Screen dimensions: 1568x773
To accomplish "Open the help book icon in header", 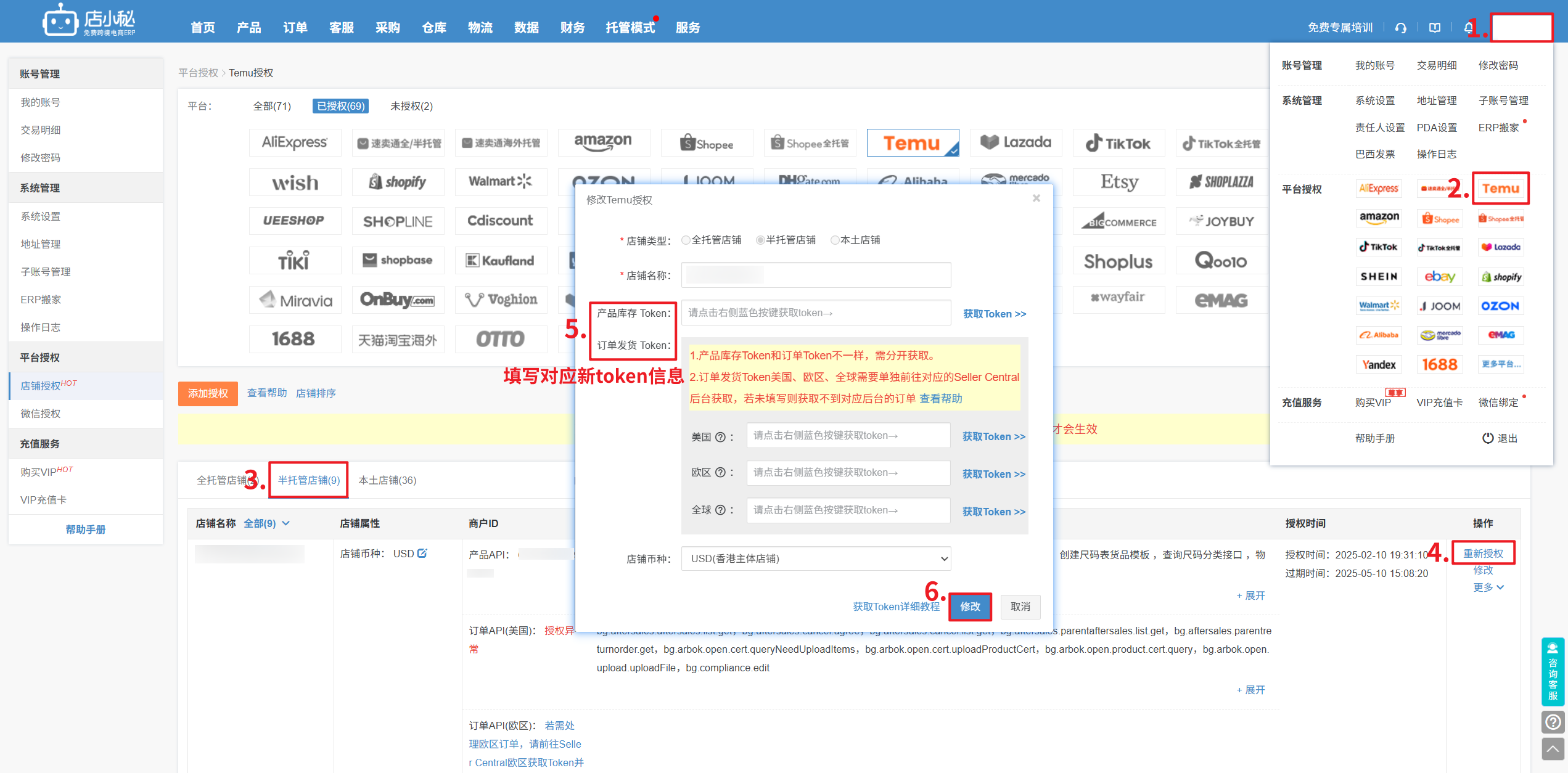I will pyautogui.click(x=1435, y=28).
